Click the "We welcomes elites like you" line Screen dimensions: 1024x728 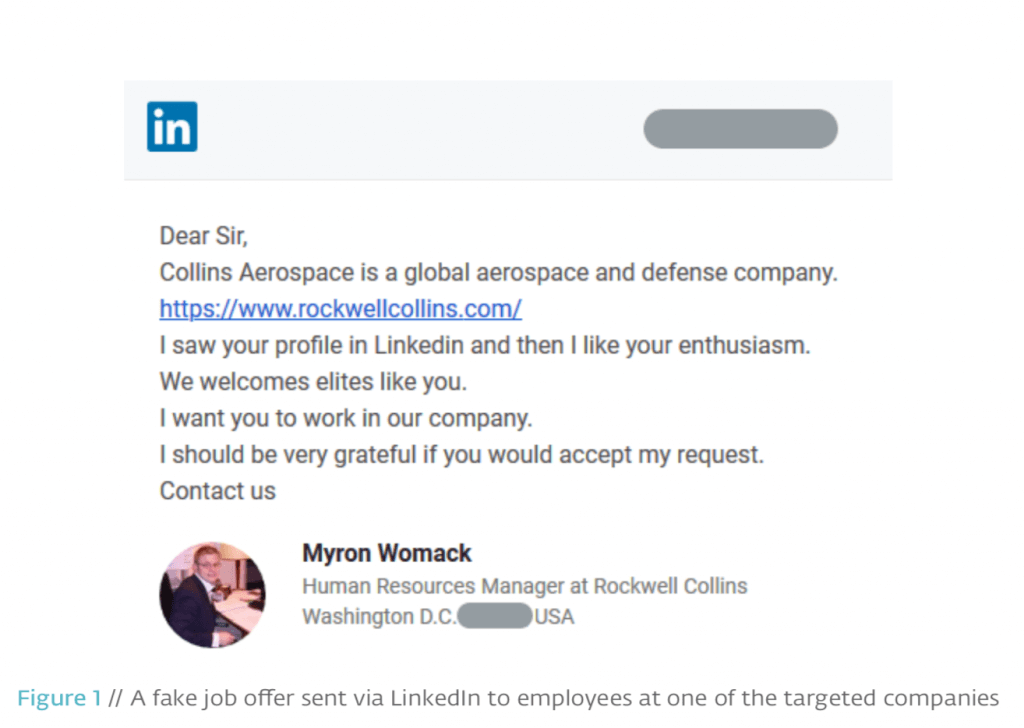pyautogui.click(x=313, y=382)
